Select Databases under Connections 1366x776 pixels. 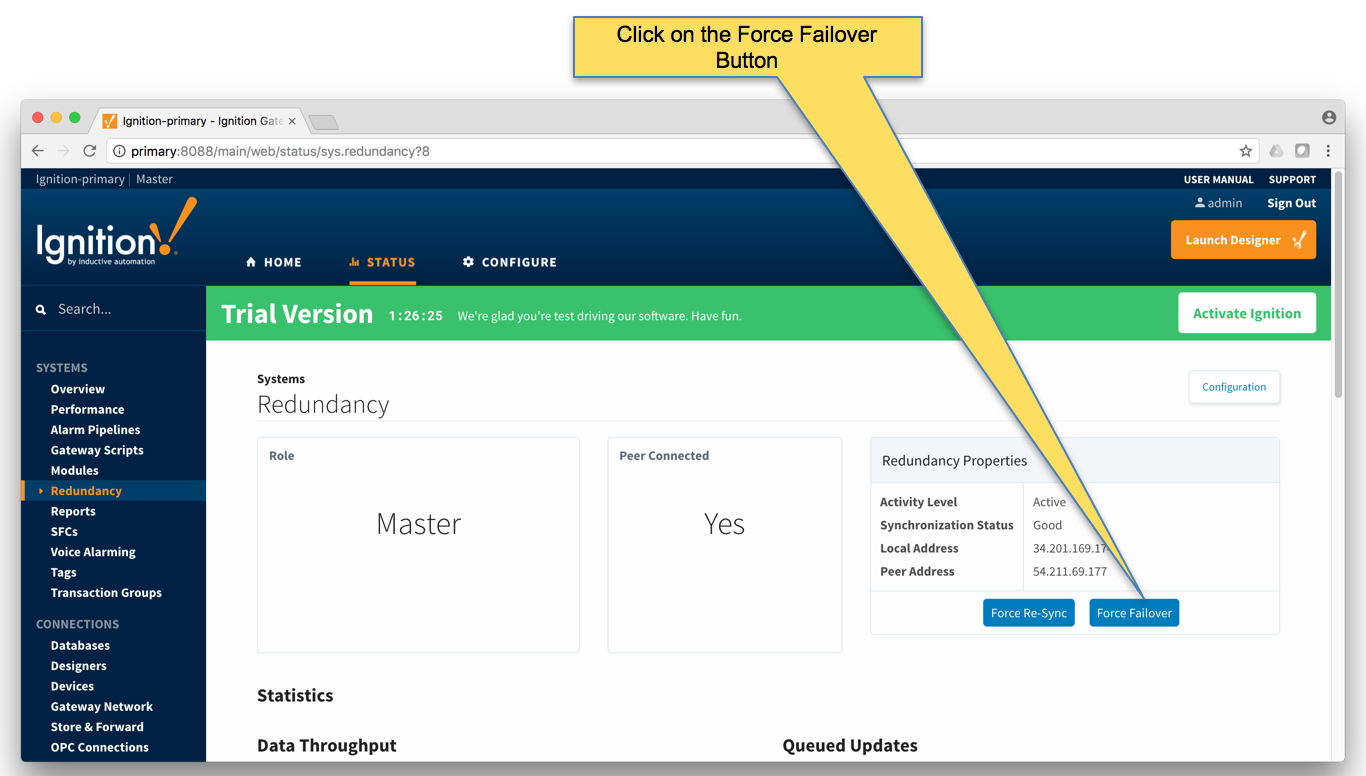tap(80, 646)
